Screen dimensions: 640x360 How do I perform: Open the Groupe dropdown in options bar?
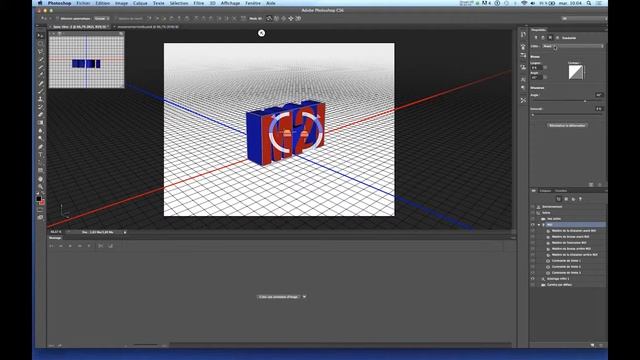pos(102,18)
